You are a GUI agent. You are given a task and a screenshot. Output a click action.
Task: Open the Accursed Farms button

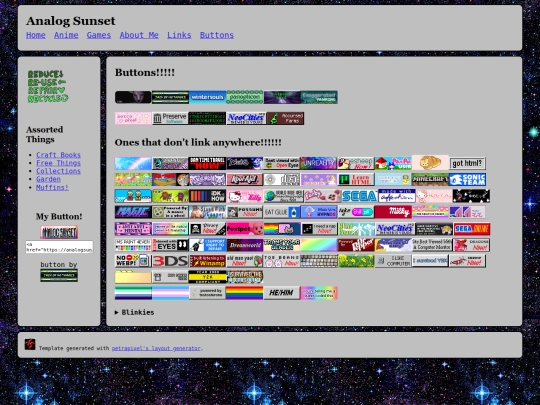click(285, 118)
